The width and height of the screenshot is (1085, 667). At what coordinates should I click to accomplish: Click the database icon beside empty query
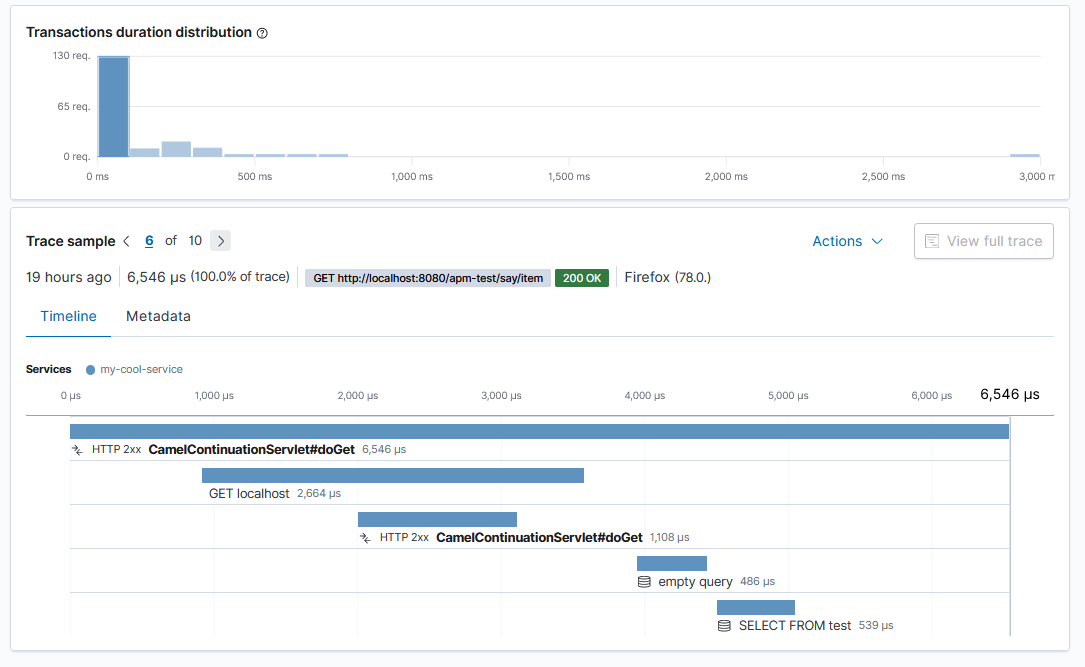[x=644, y=582]
